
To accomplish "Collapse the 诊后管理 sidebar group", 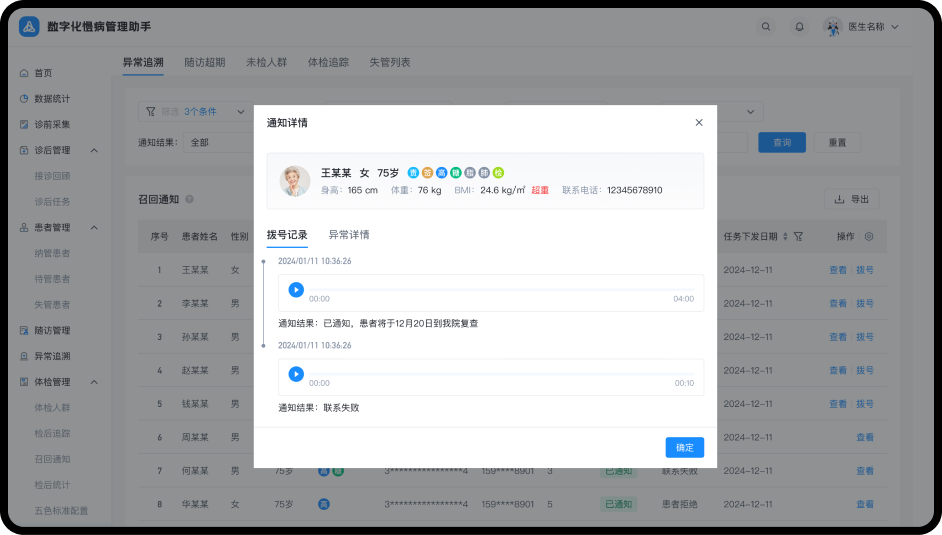I will pos(94,150).
